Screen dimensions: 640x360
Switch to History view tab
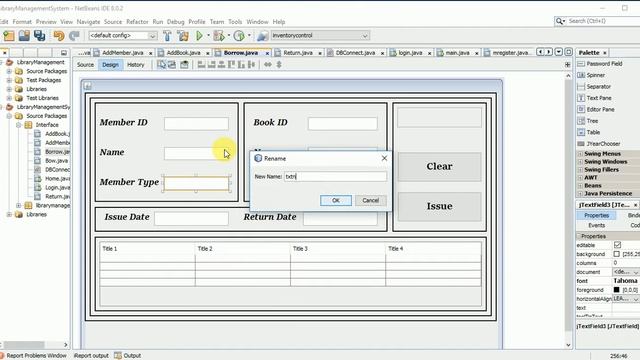point(136,64)
